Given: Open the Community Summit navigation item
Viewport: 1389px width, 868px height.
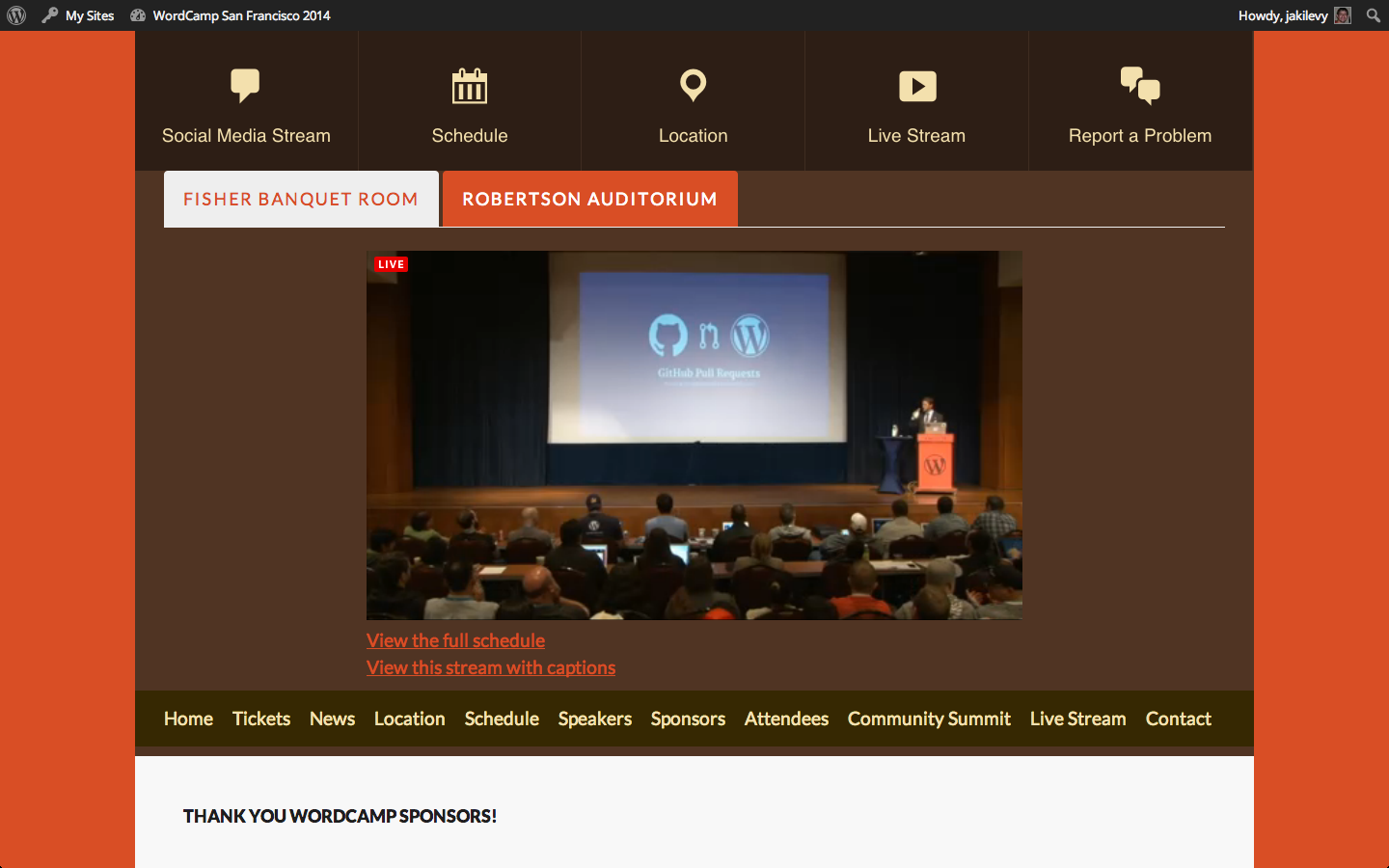Looking at the screenshot, I should pos(928,719).
